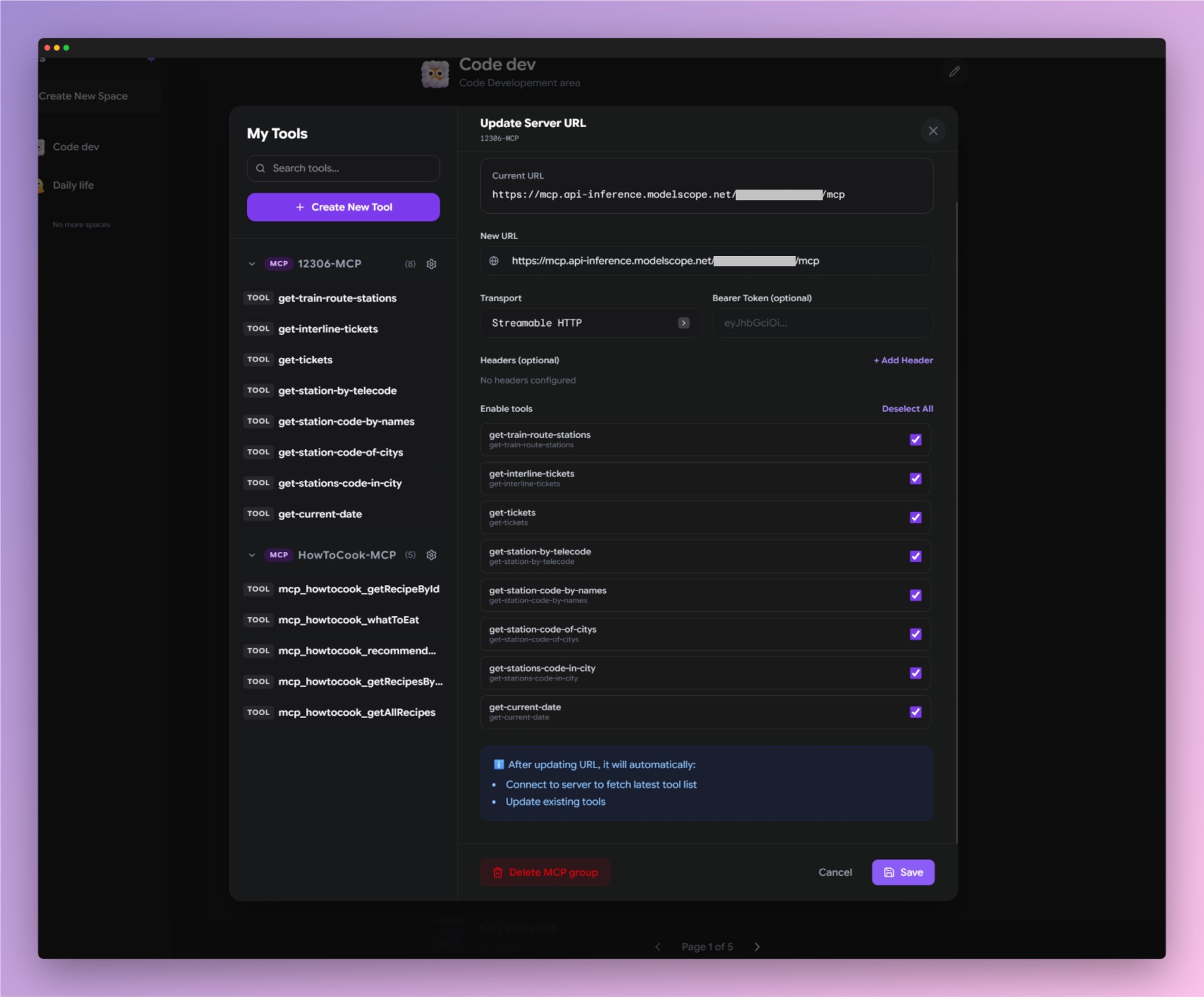Click the Bearer Token input field
1204x997 pixels.
(822, 323)
